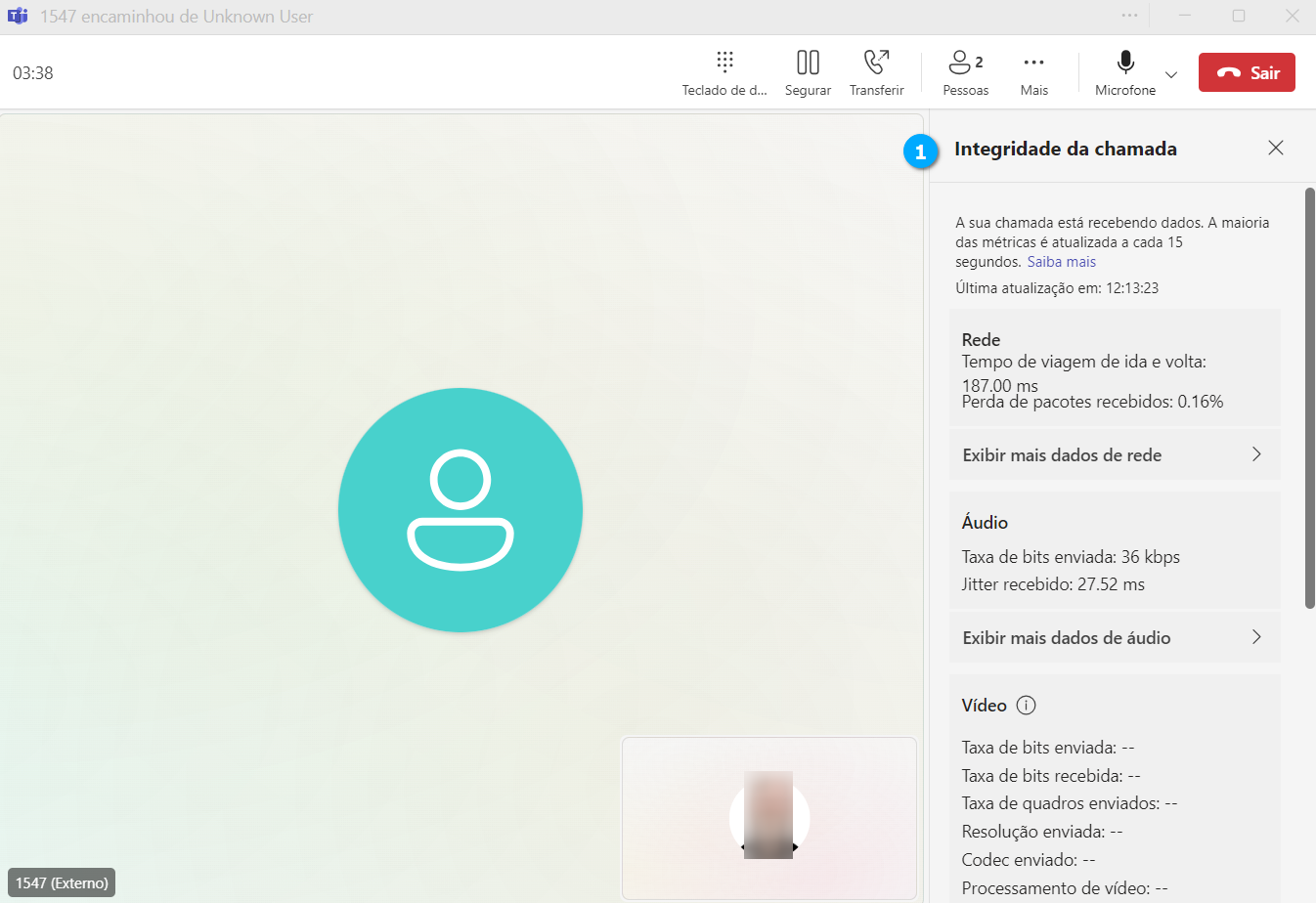Click the 1547 (Externo) name label
This screenshot has height=903, width=1316.
pos(62,882)
